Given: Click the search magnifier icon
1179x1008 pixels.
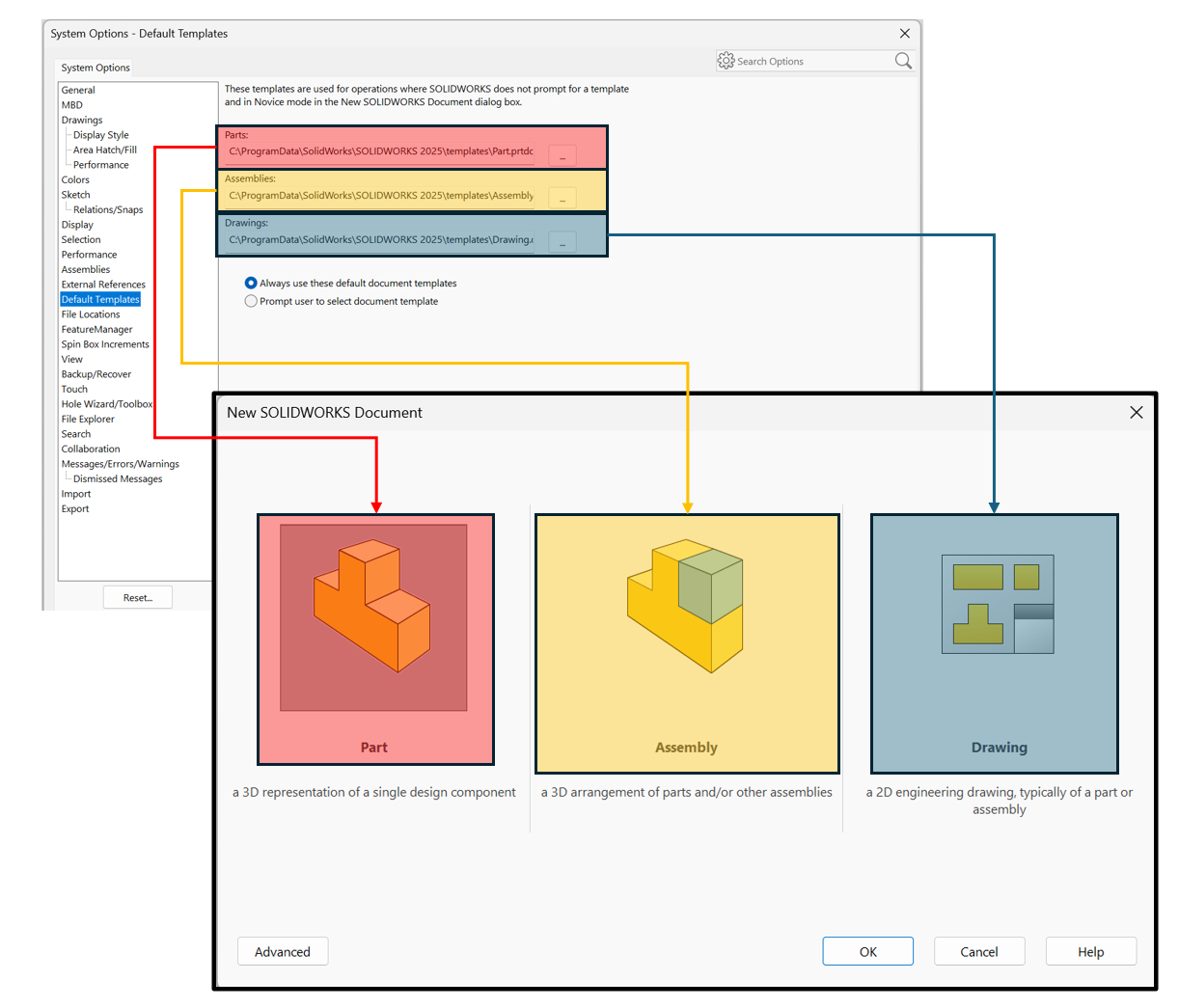Looking at the screenshot, I should (903, 61).
